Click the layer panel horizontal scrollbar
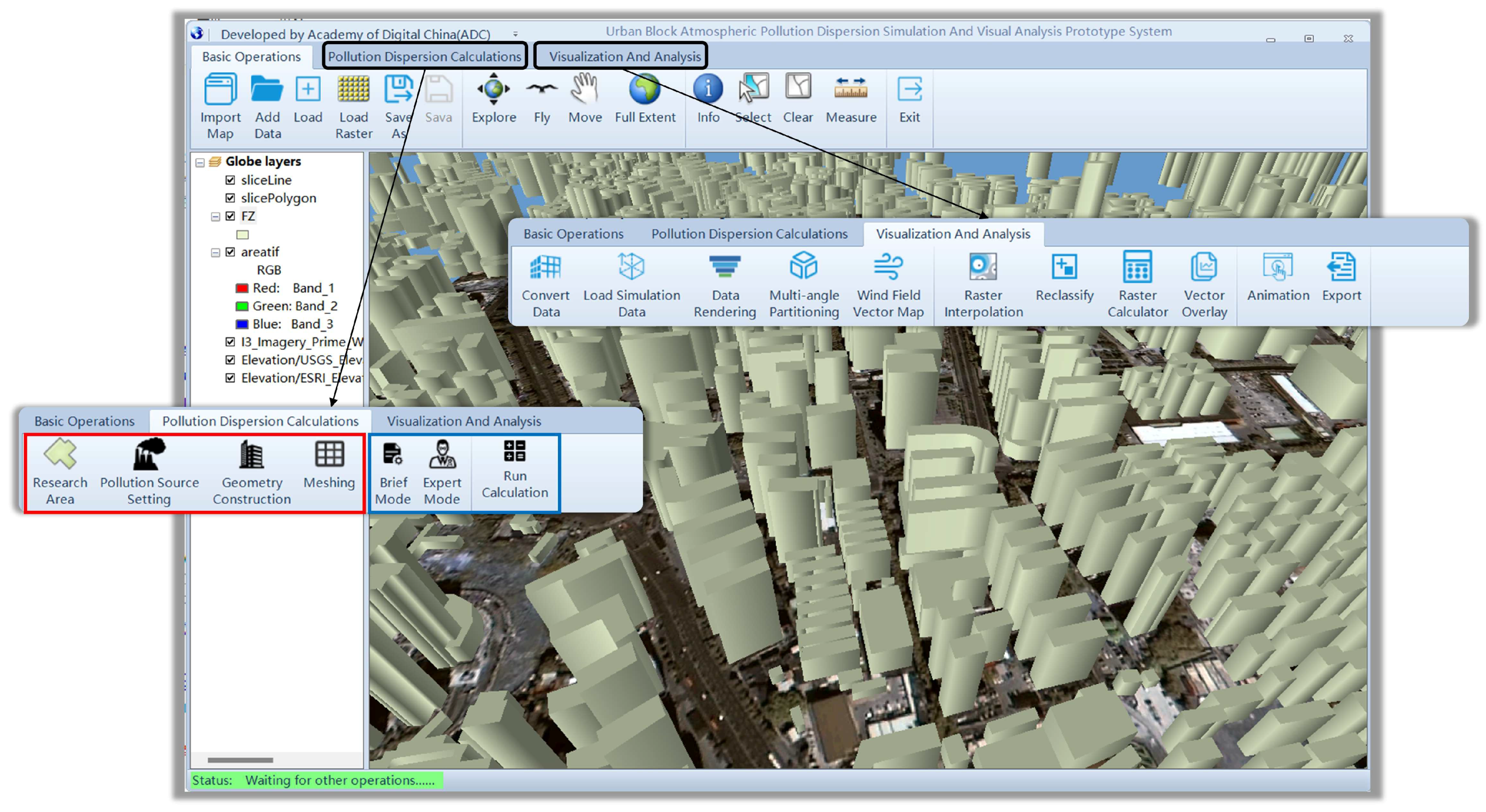Viewport: 1486px width, 812px height. click(x=240, y=759)
